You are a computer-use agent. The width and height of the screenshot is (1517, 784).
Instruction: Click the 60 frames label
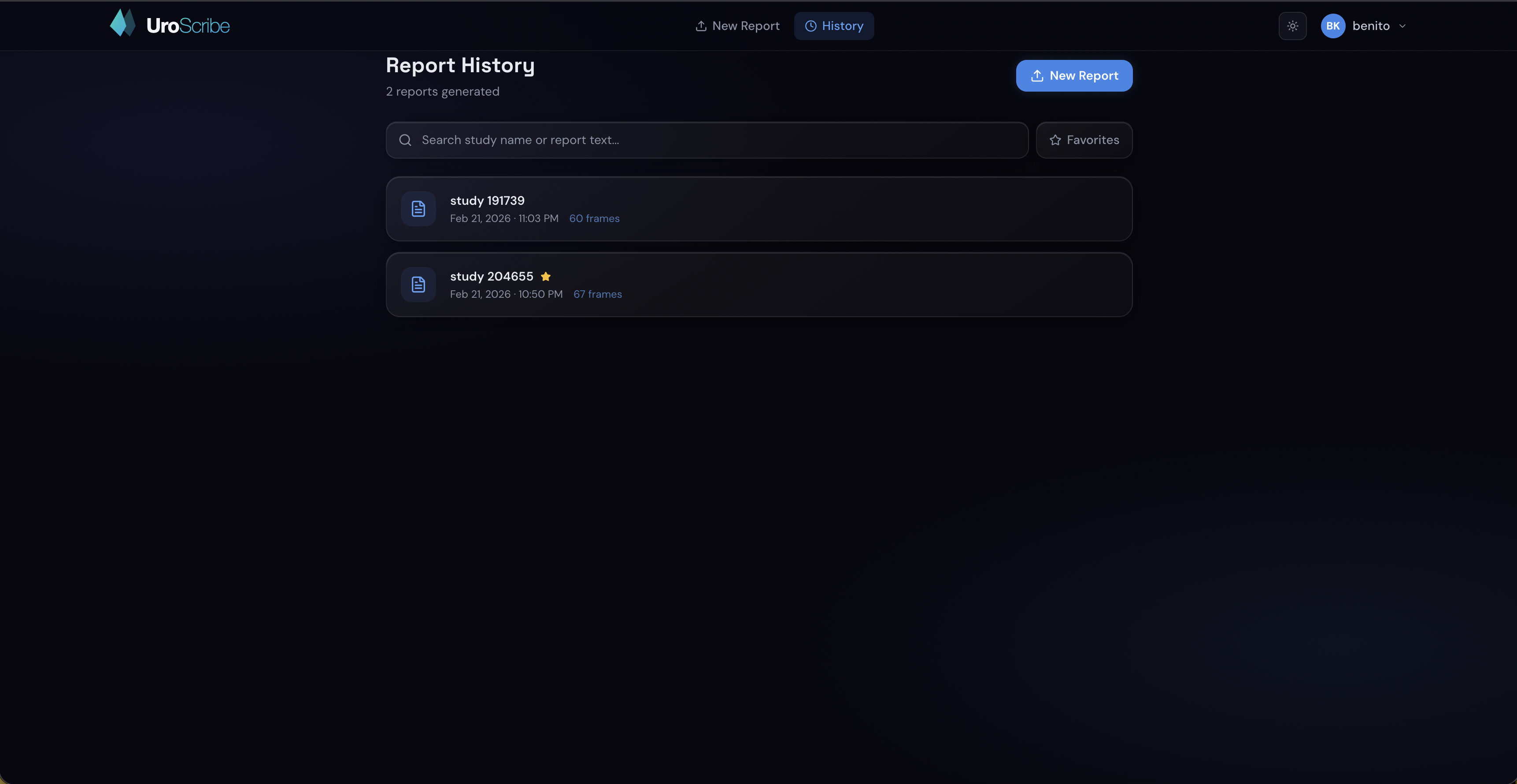pyautogui.click(x=594, y=218)
